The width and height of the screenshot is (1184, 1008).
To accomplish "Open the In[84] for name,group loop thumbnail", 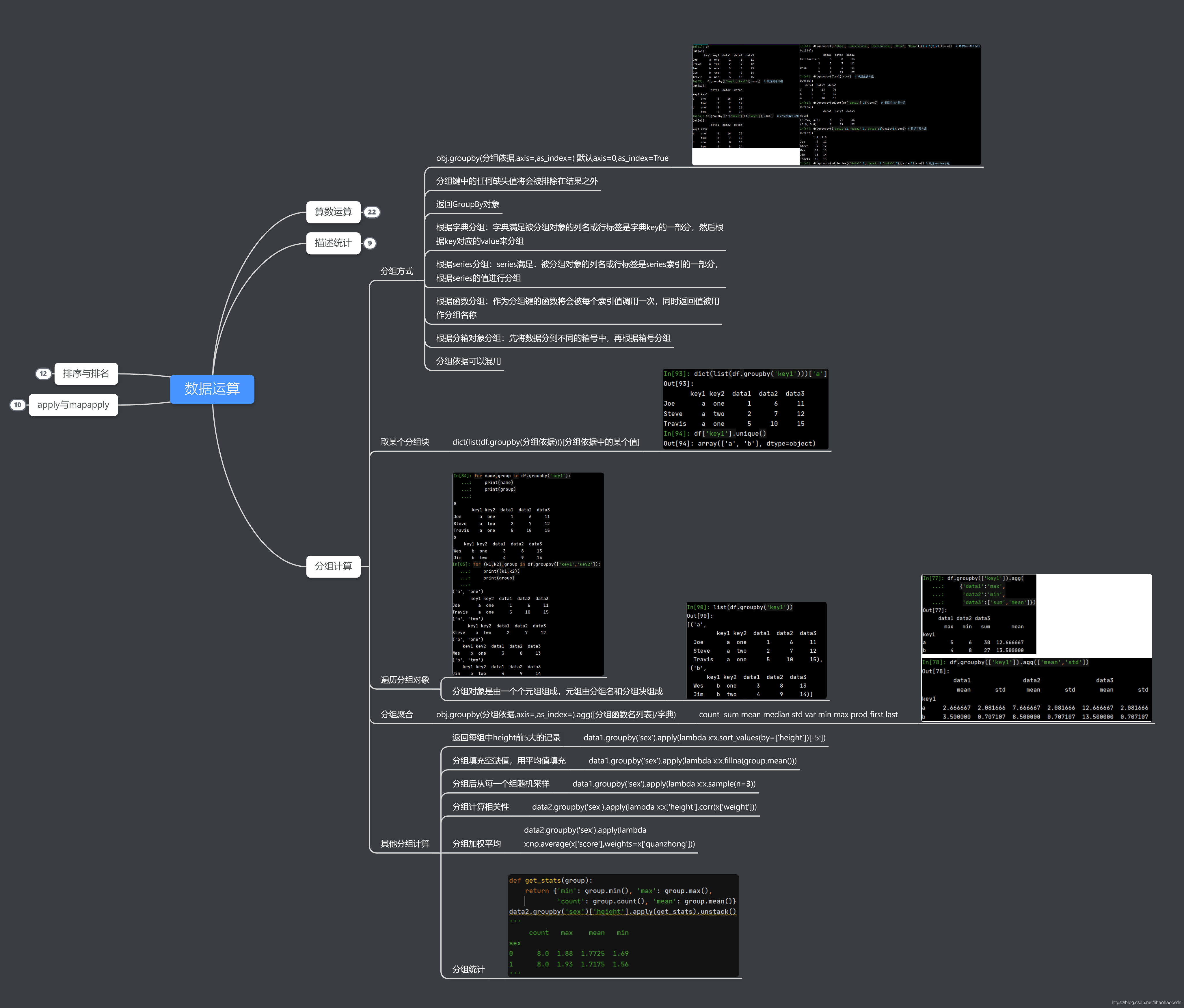I will tap(528, 574).
